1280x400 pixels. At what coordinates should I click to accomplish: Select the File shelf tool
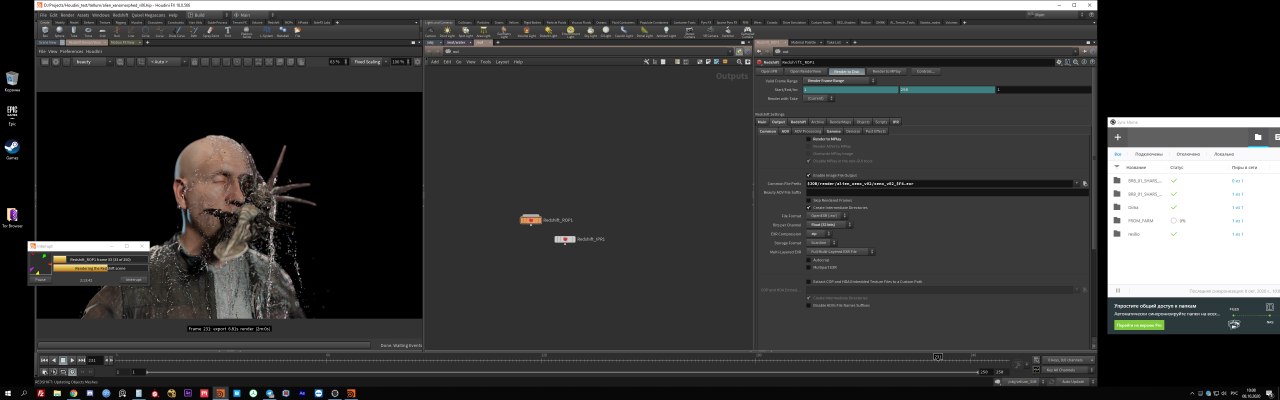[x=297, y=31]
